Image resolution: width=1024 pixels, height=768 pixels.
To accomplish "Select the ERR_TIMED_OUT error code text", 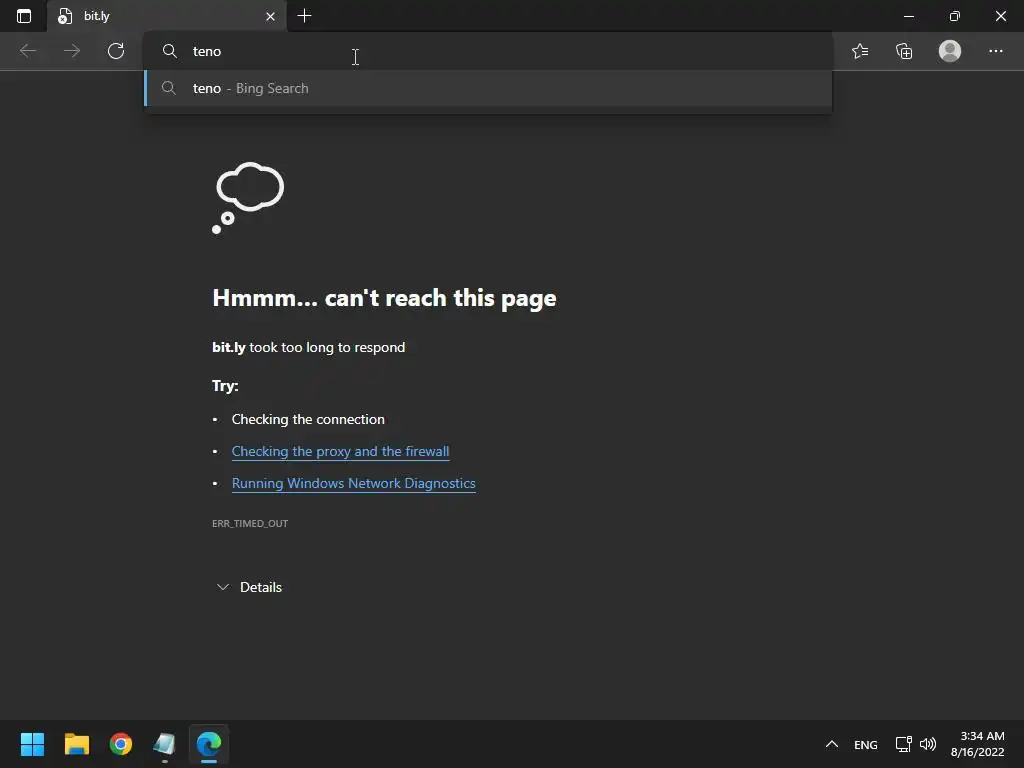I will (x=250, y=523).
